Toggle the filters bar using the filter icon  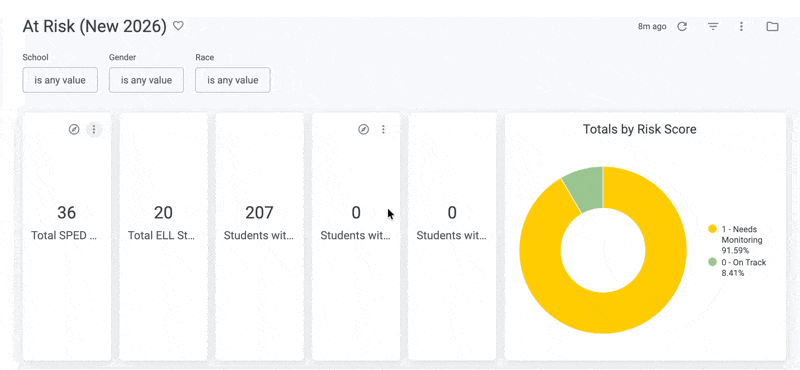[713, 27]
